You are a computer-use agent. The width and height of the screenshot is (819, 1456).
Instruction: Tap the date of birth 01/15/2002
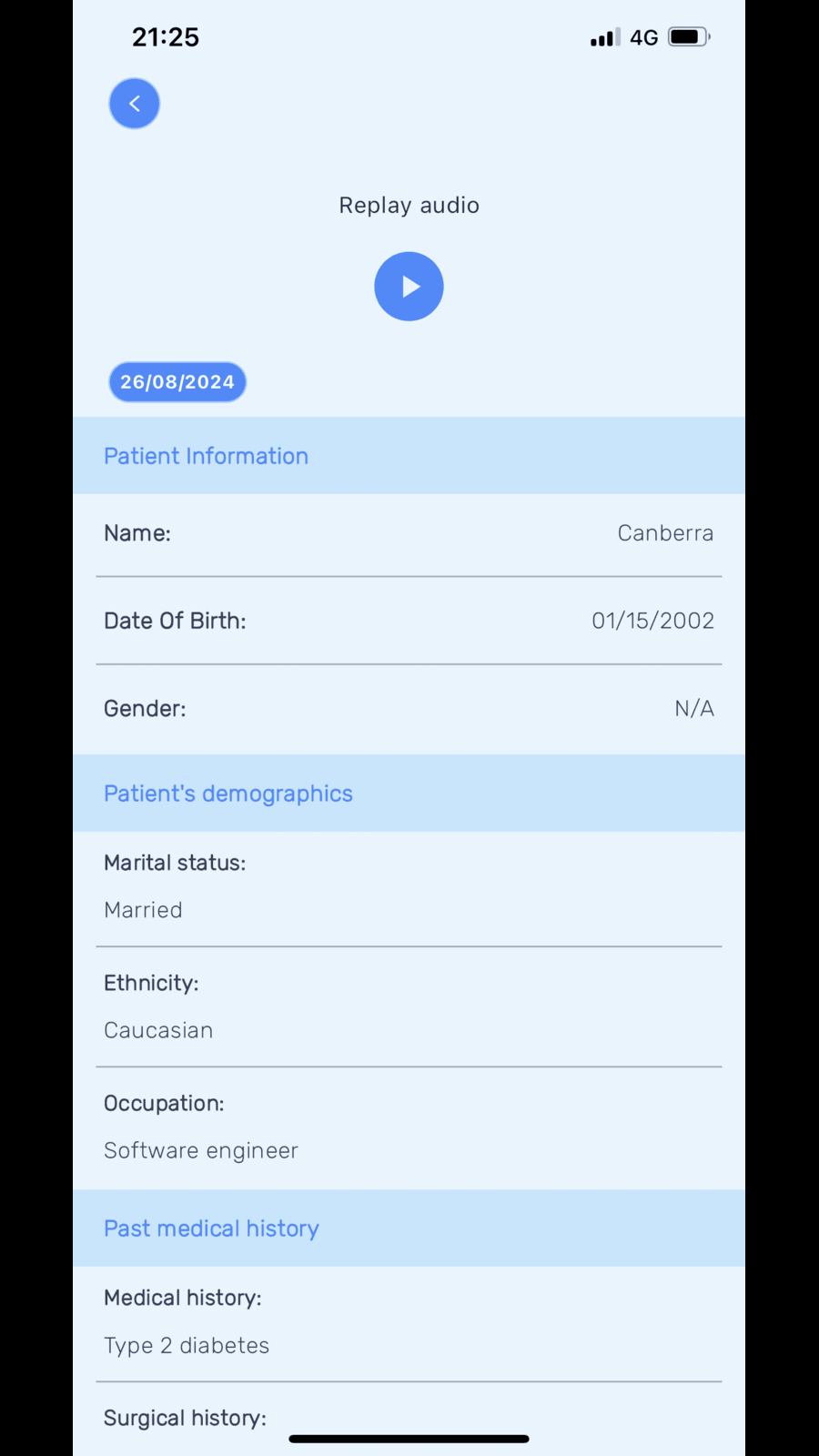(652, 621)
